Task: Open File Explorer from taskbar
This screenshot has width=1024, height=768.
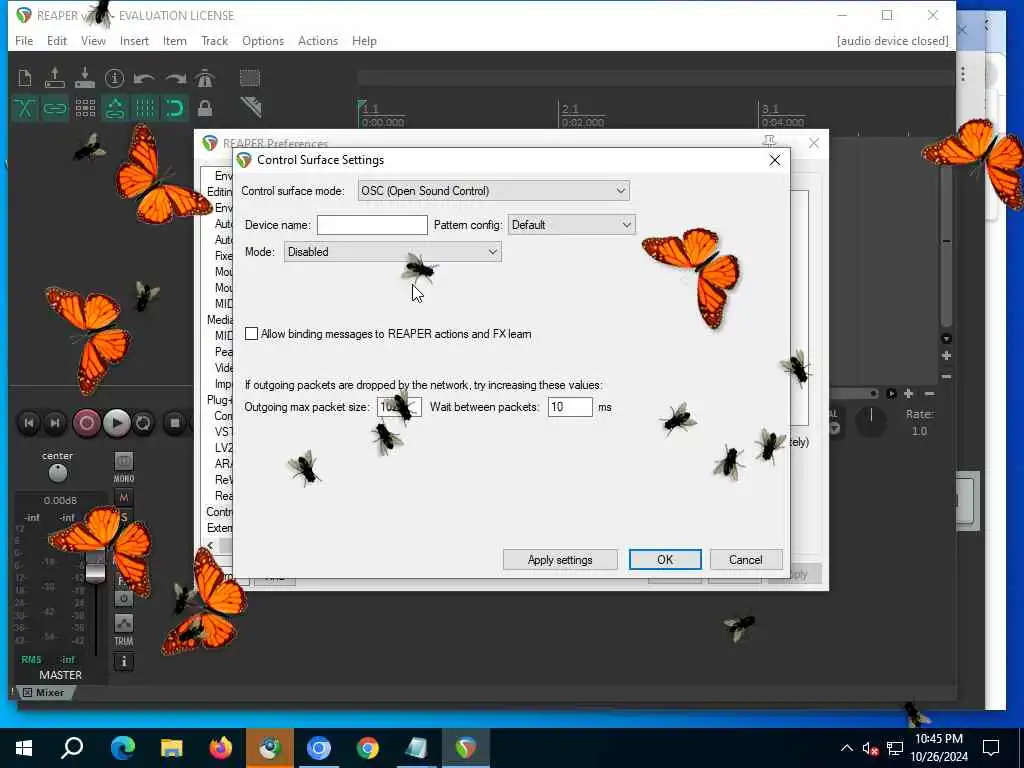Action: 172,748
